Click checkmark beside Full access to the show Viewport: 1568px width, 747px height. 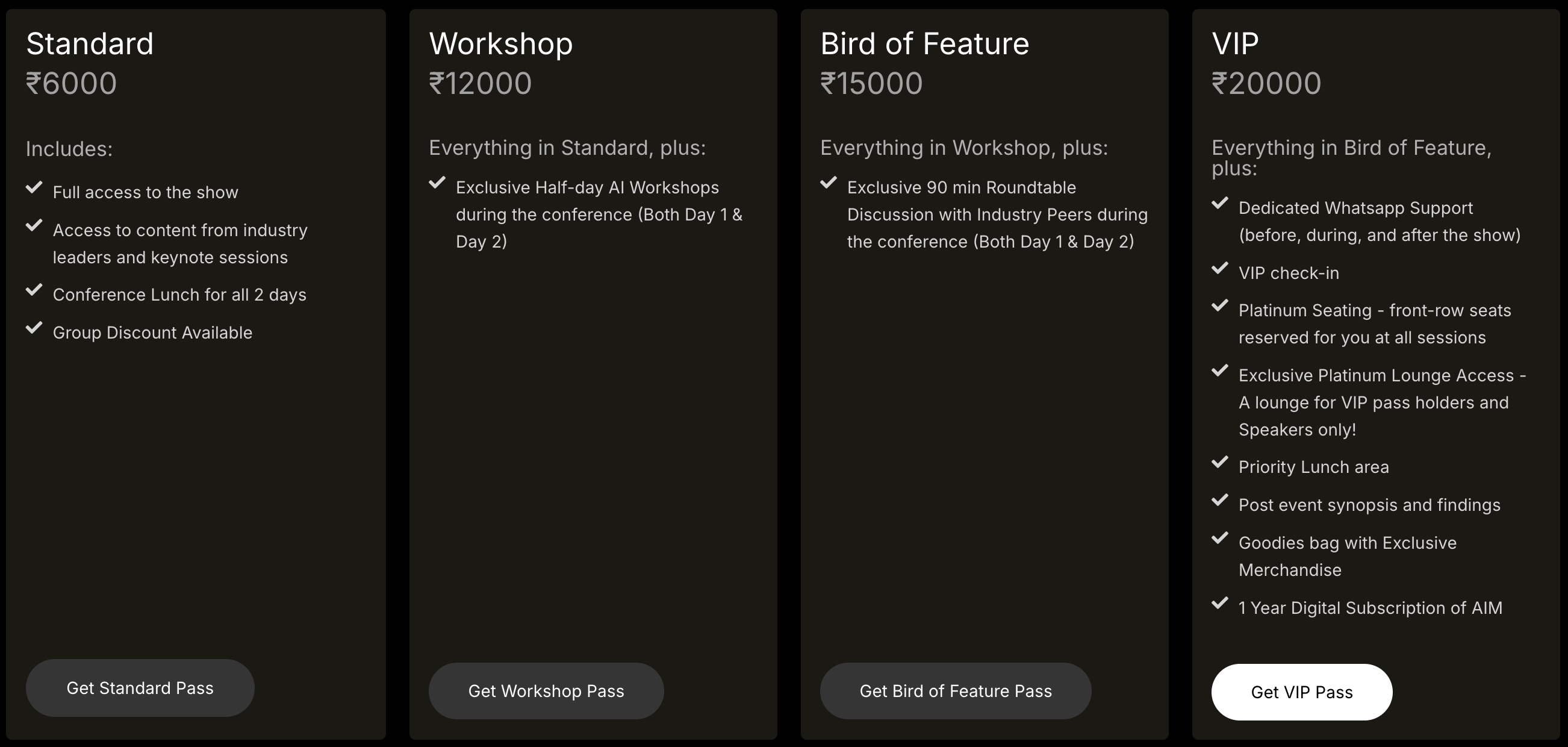tap(34, 187)
